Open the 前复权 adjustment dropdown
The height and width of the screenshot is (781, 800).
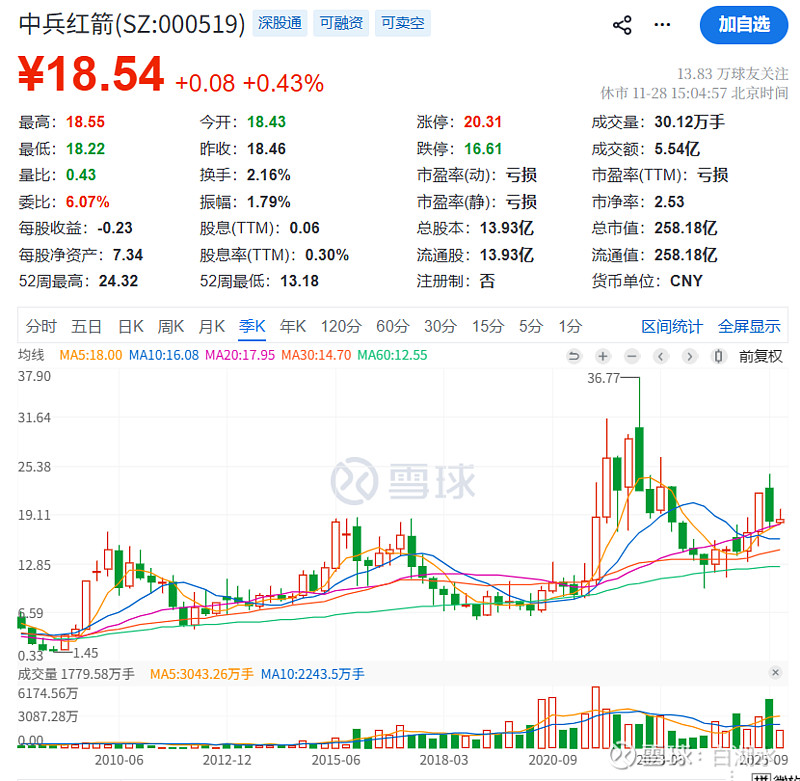[760, 356]
